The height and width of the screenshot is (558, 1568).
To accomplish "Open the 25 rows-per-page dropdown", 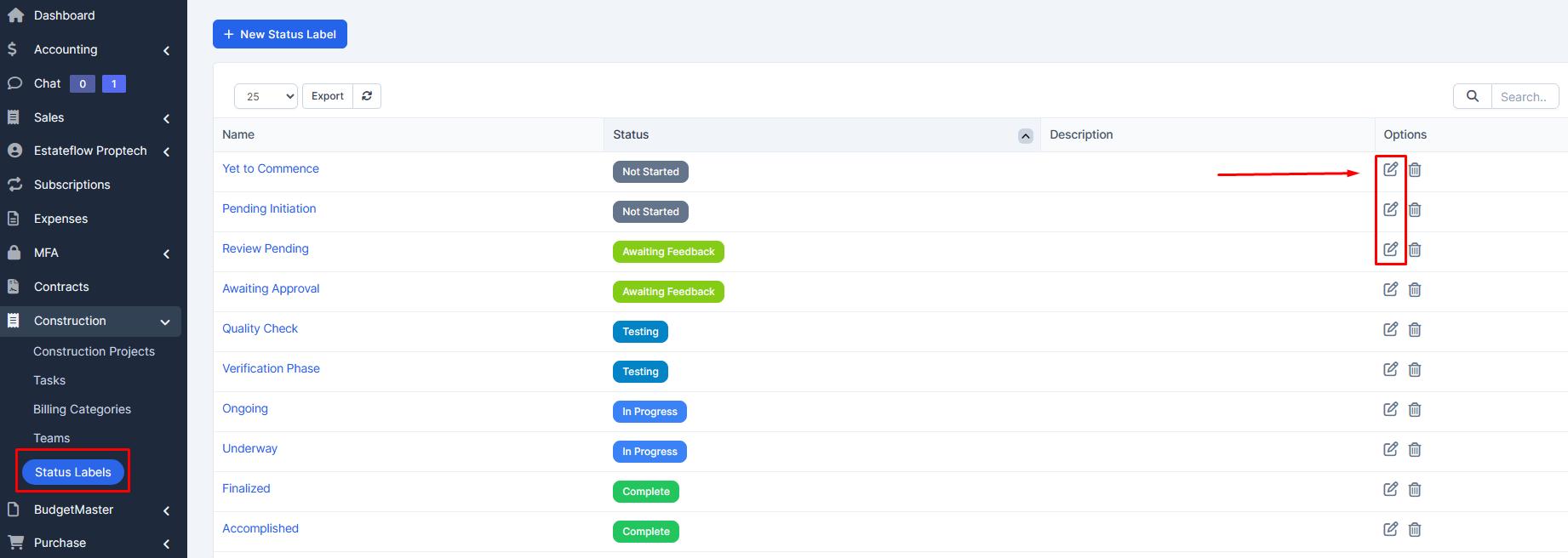I will coord(266,96).
